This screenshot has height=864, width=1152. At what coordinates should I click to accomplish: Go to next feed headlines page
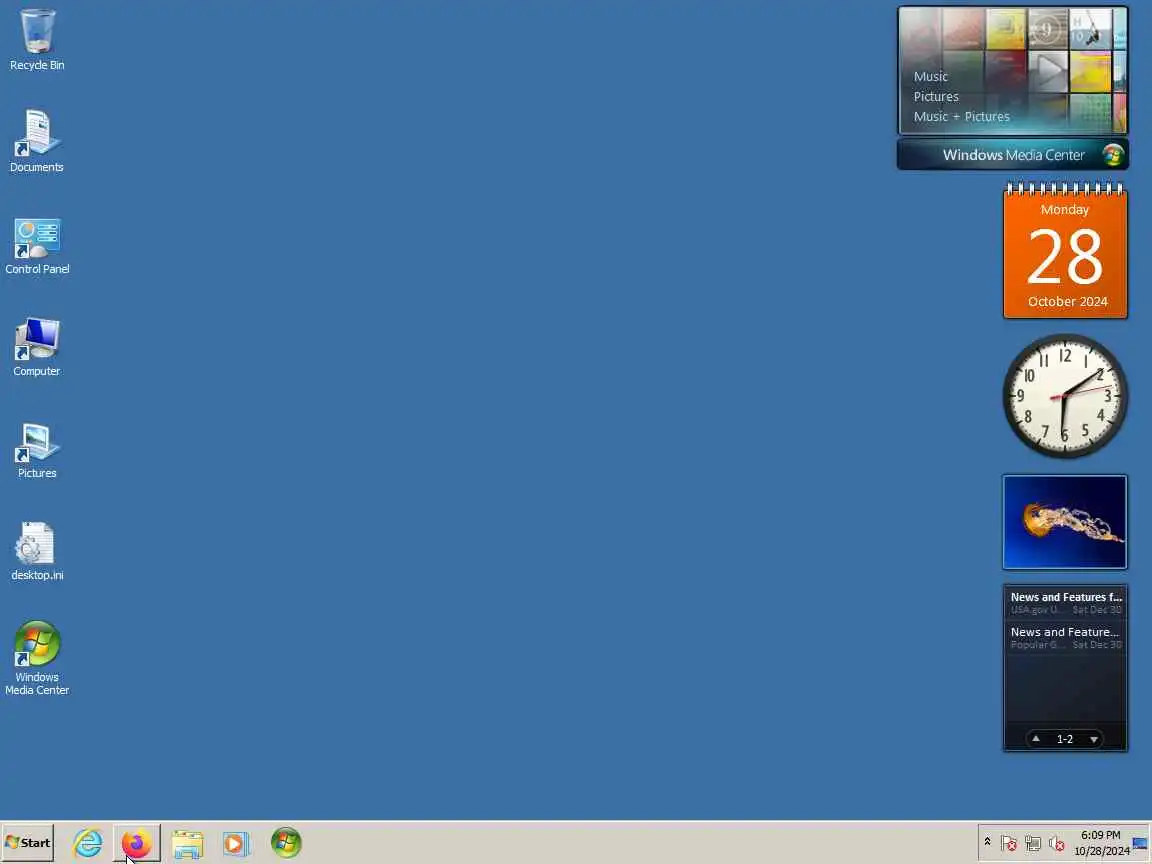pyautogui.click(x=1094, y=739)
